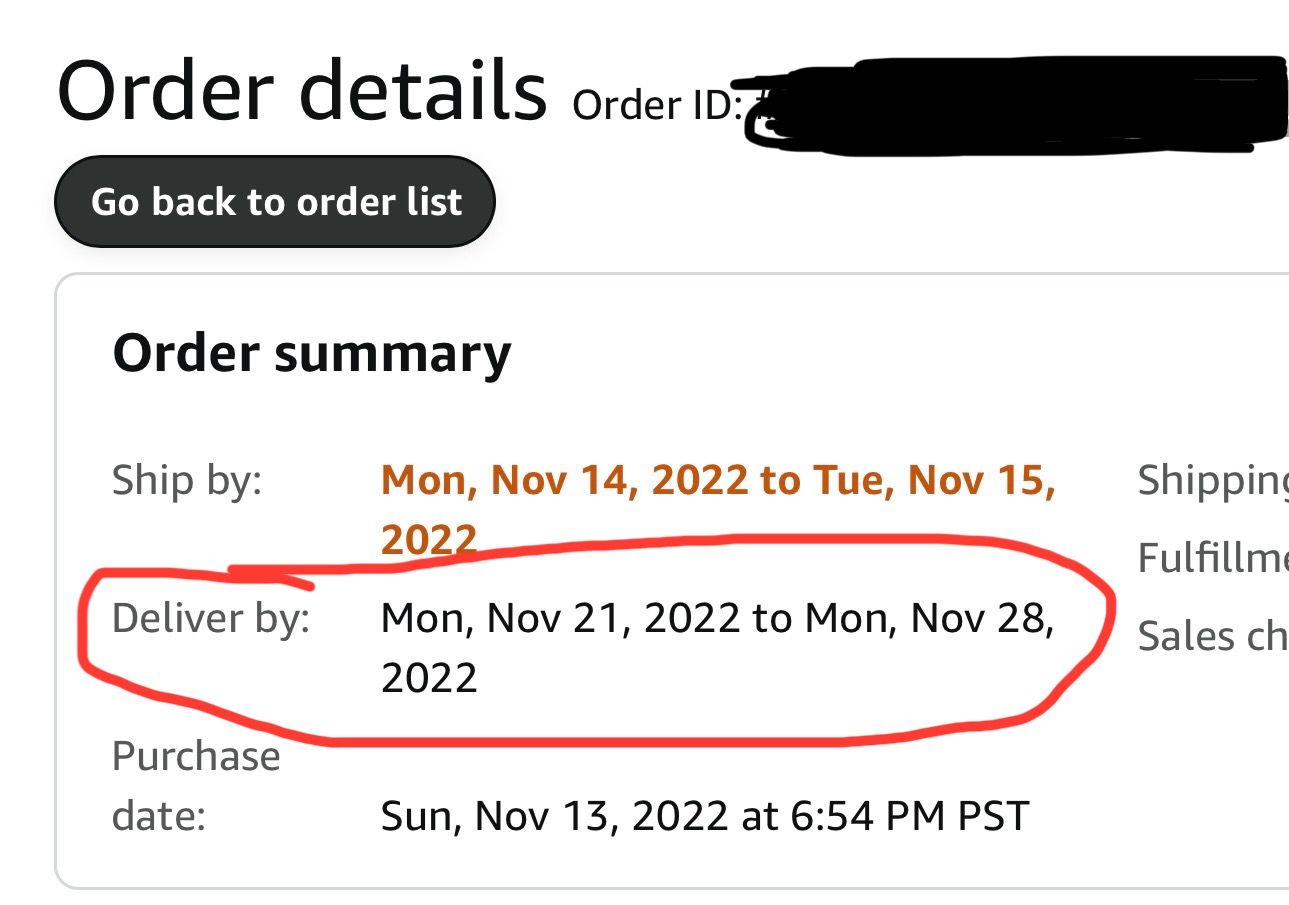Viewport: 1289px width, 905px height.
Task: Click the Order ID label
Action: point(658,105)
